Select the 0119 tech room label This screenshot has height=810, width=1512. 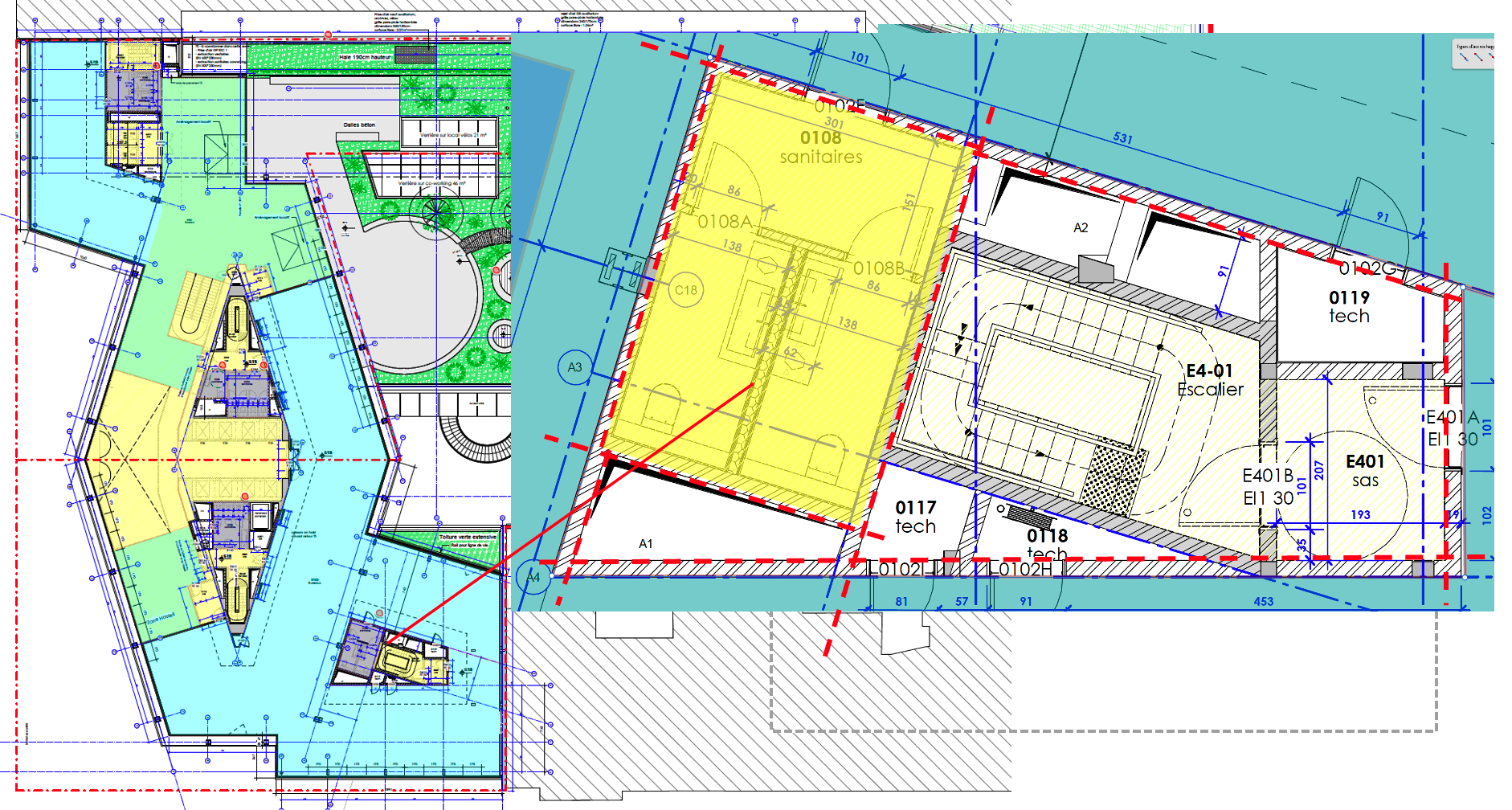(x=1349, y=306)
